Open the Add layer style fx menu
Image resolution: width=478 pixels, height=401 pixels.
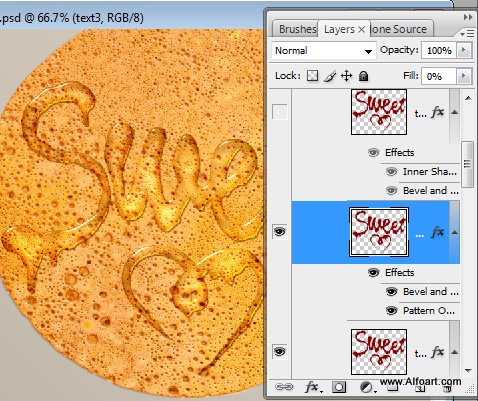point(313,387)
